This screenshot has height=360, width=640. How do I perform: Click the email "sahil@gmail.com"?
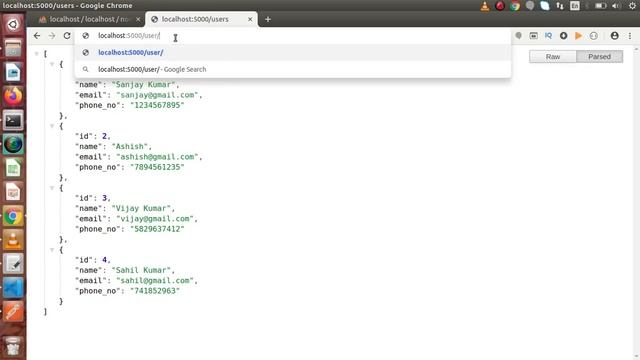155,281
